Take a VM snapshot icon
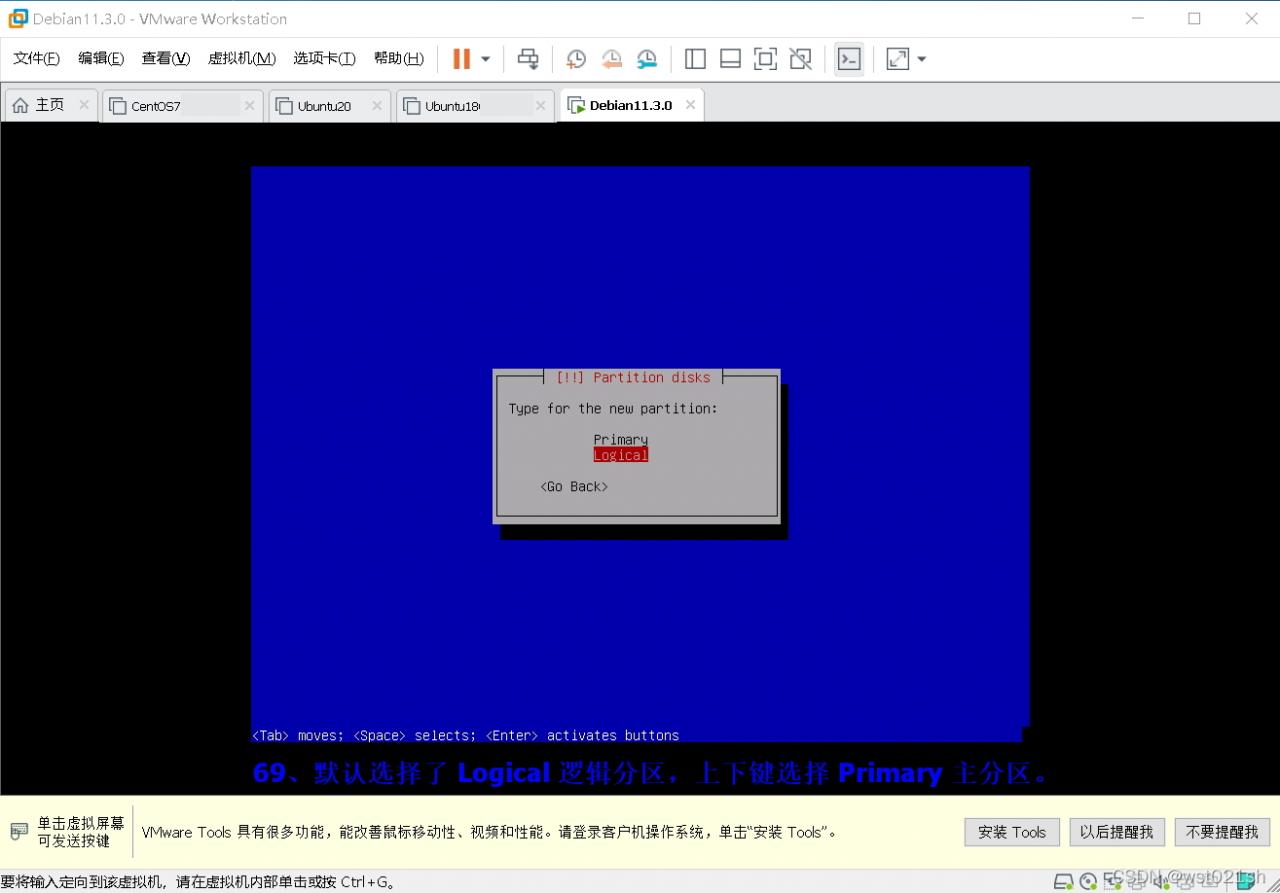1280x893 pixels. coord(576,59)
